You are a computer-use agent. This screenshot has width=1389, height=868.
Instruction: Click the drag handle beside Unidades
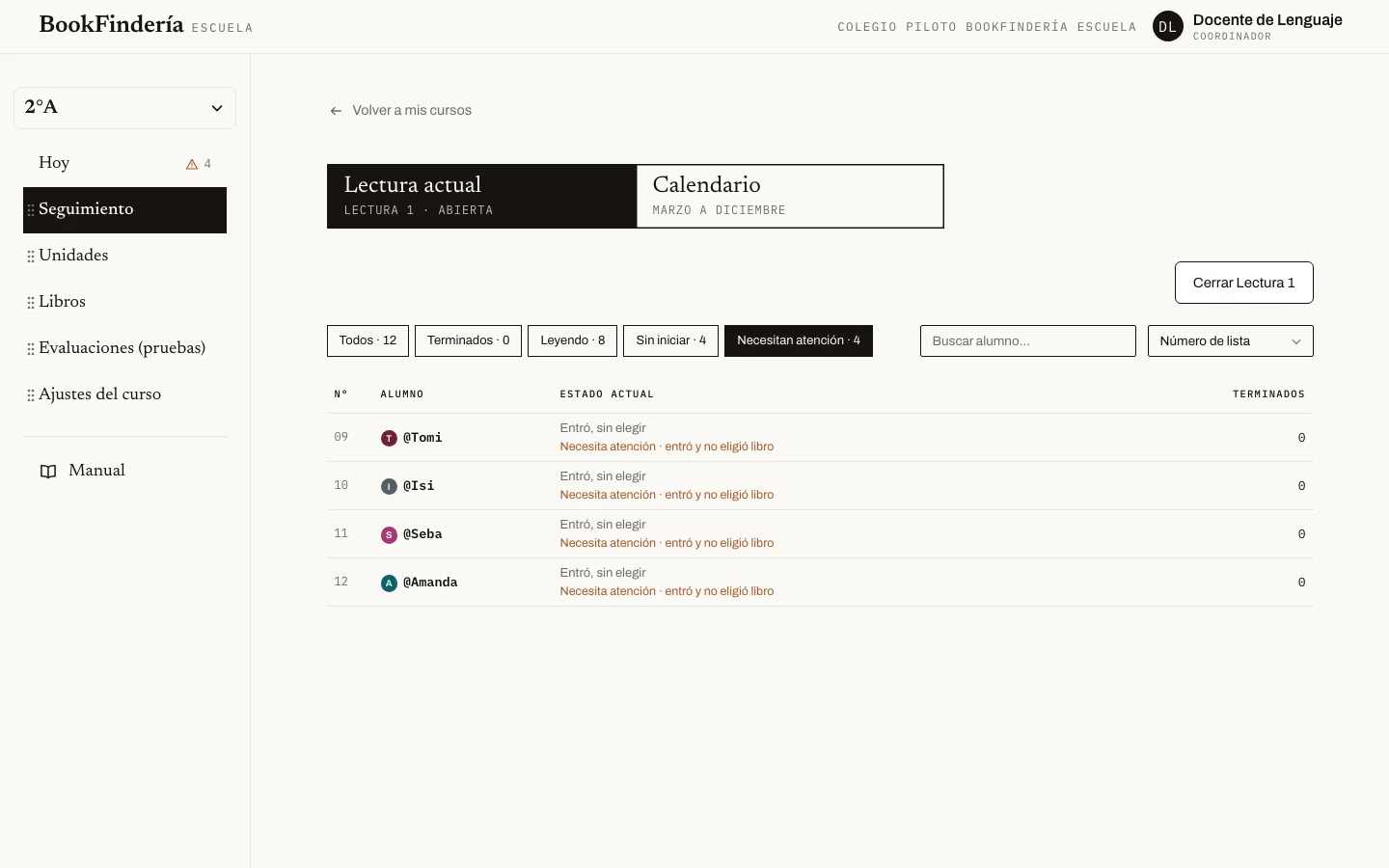coord(31,257)
